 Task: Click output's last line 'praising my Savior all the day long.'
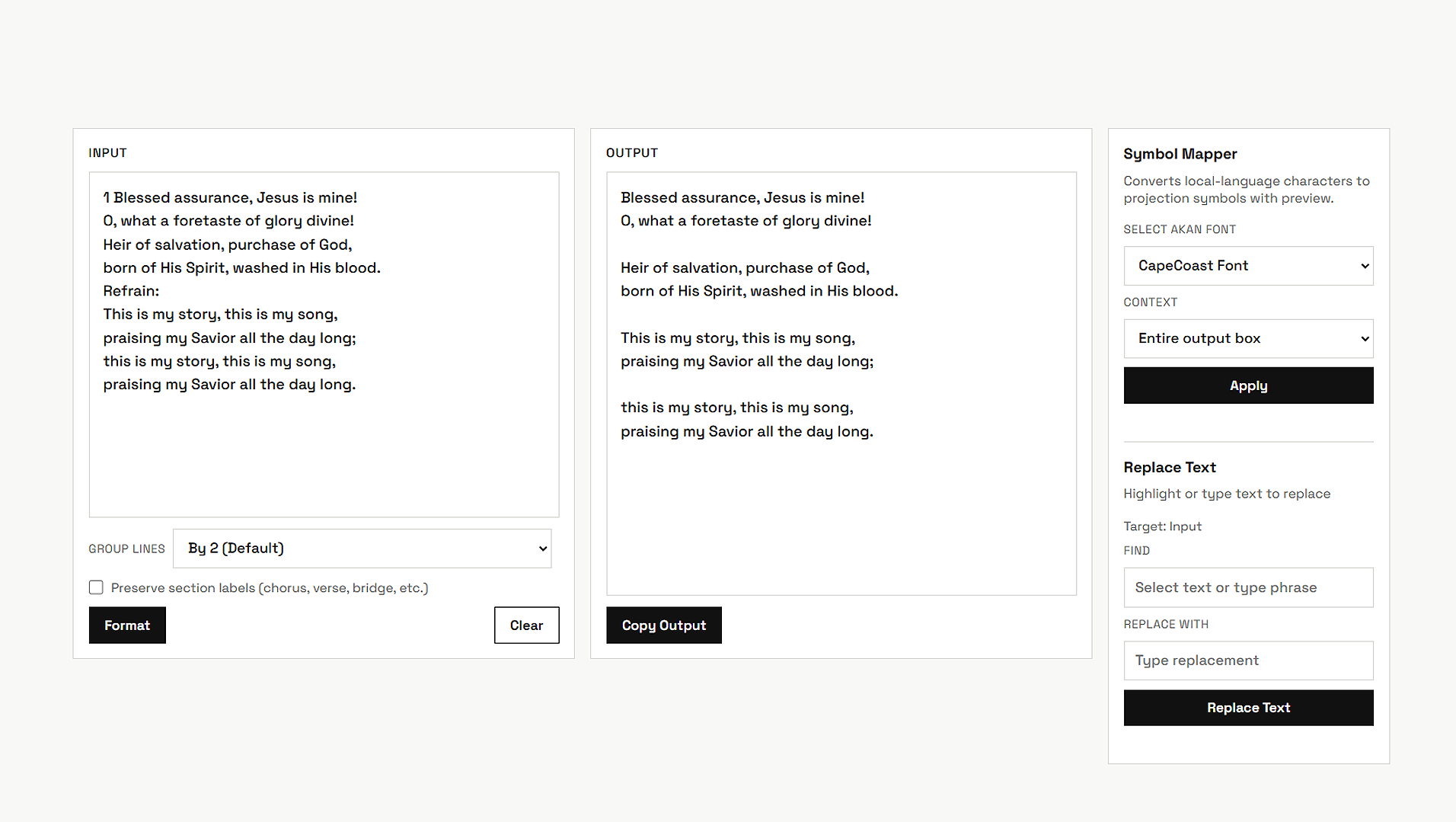click(746, 431)
